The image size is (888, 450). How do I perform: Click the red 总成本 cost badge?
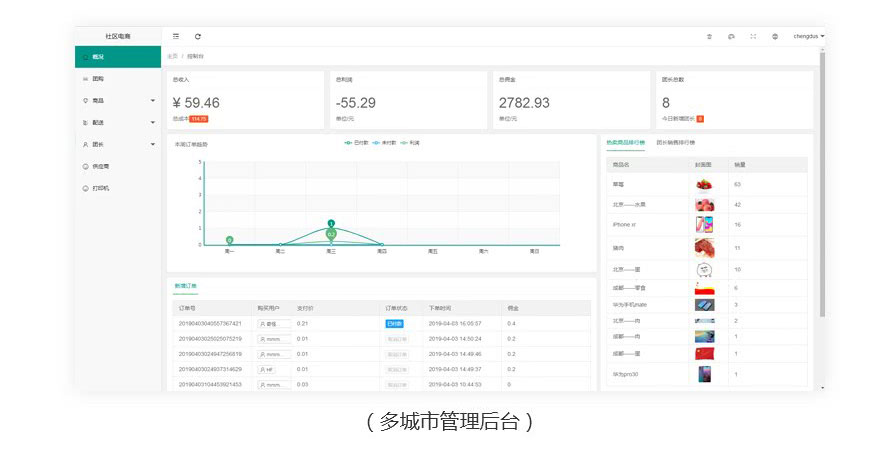pyautogui.click(x=199, y=119)
